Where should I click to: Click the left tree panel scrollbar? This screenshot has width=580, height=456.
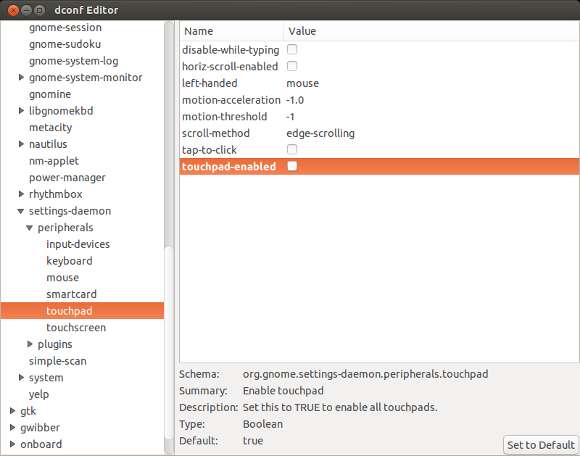coord(169,237)
